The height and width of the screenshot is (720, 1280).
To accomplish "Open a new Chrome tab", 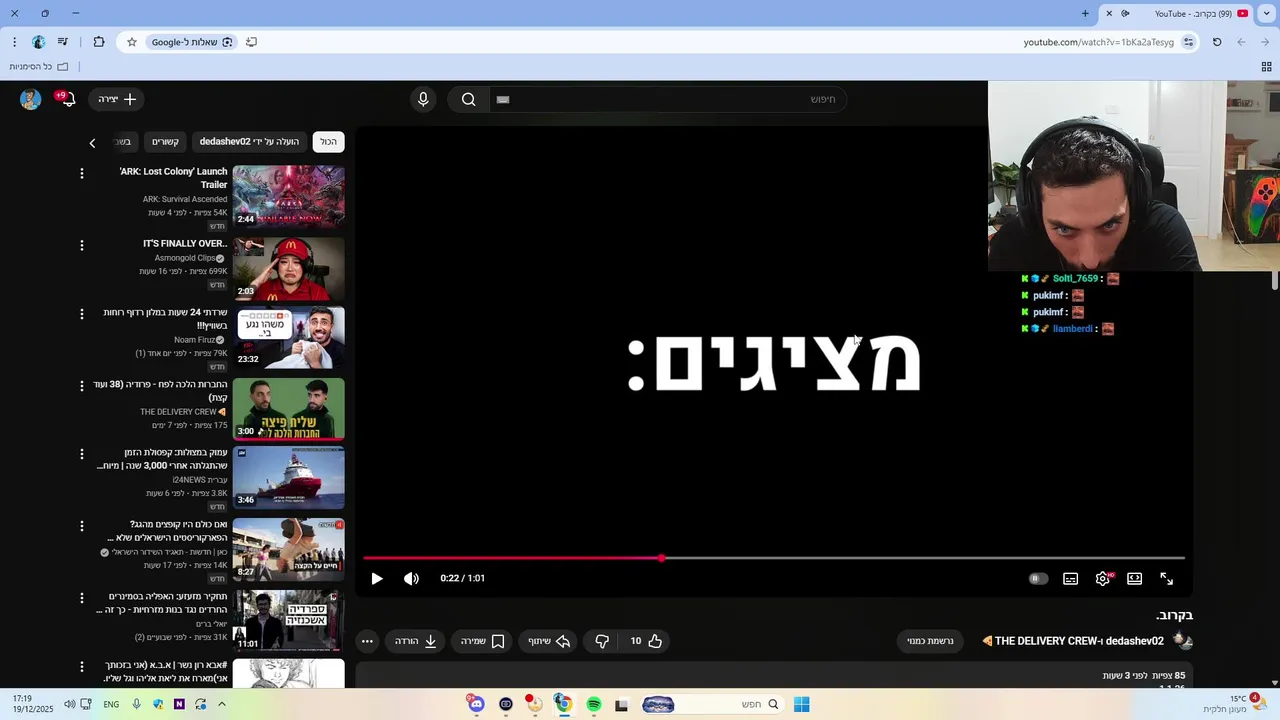I will pos(1085,14).
